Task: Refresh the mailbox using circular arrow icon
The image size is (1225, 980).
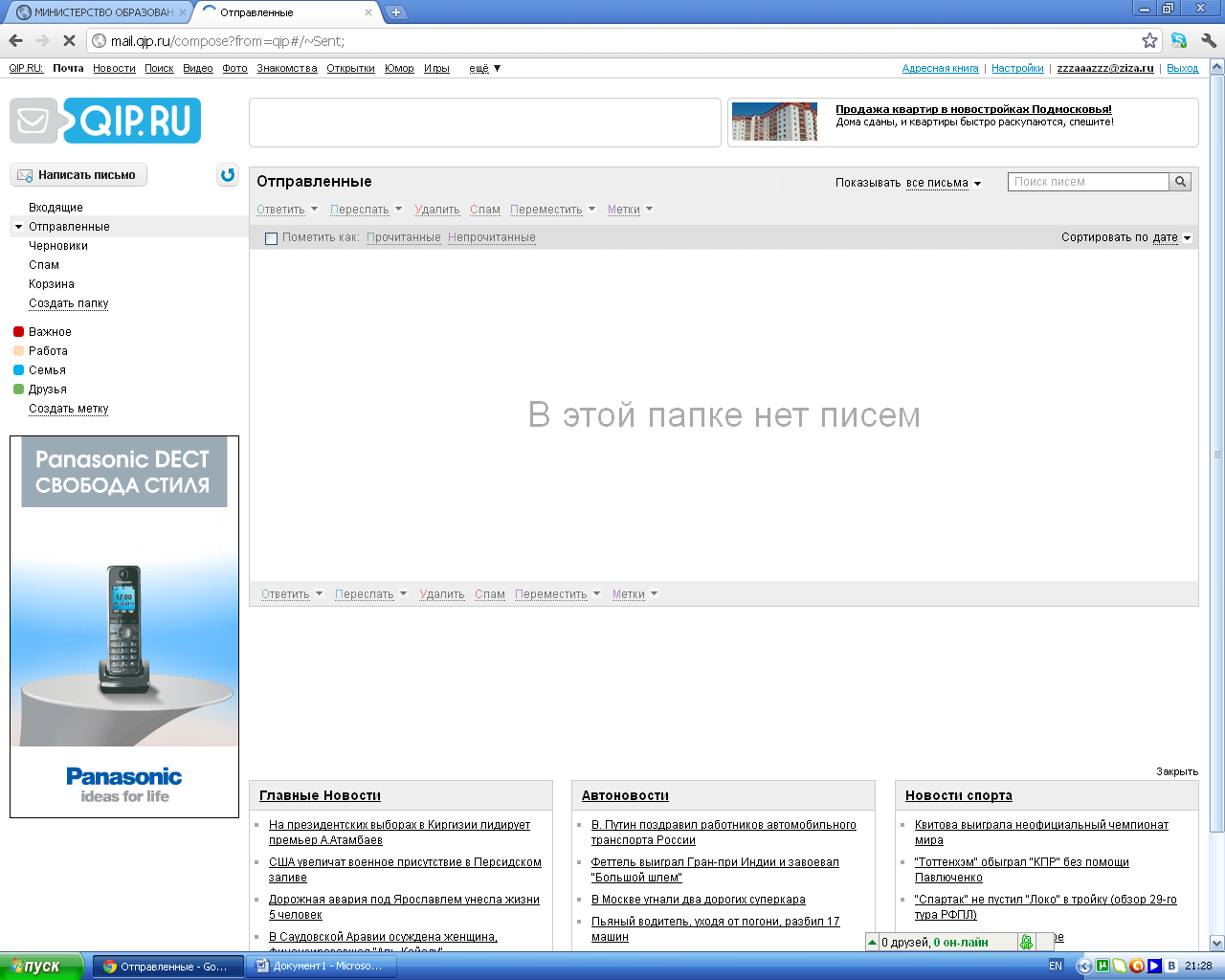Action: tap(228, 175)
